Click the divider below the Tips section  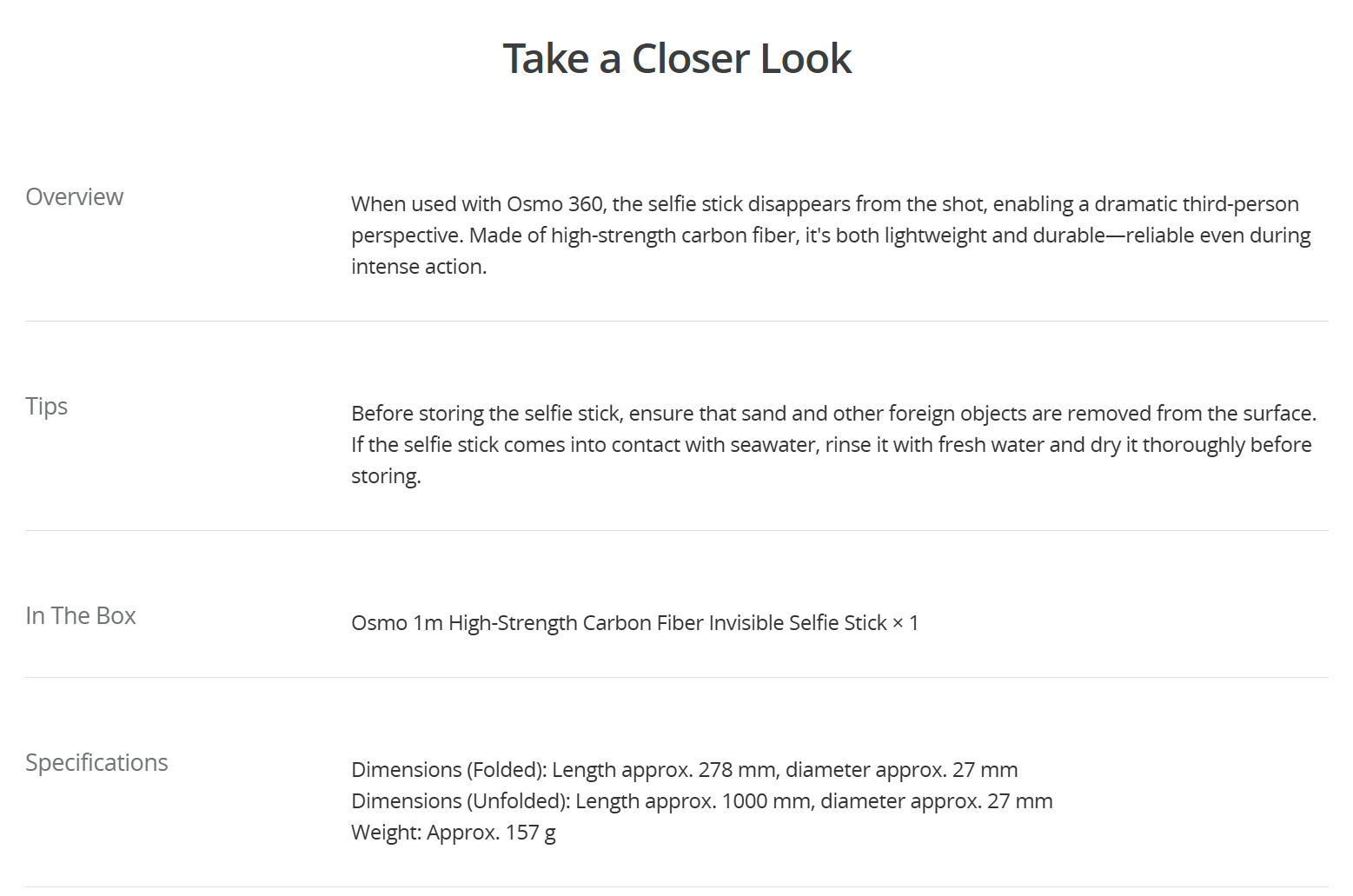(676, 530)
